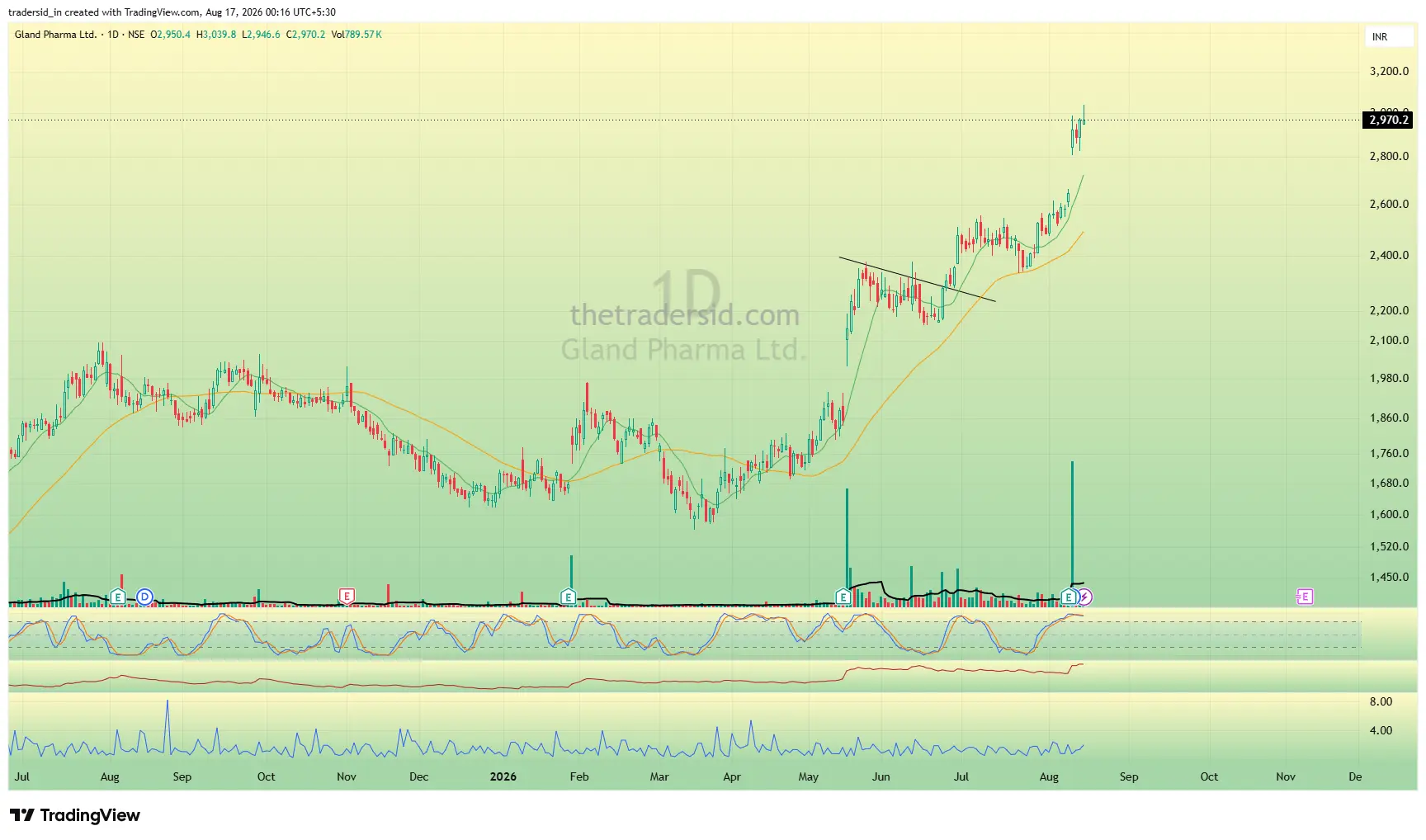The height and width of the screenshot is (840, 1426).
Task: Click the 1,680.0 price scale label
Action: click(1389, 483)
